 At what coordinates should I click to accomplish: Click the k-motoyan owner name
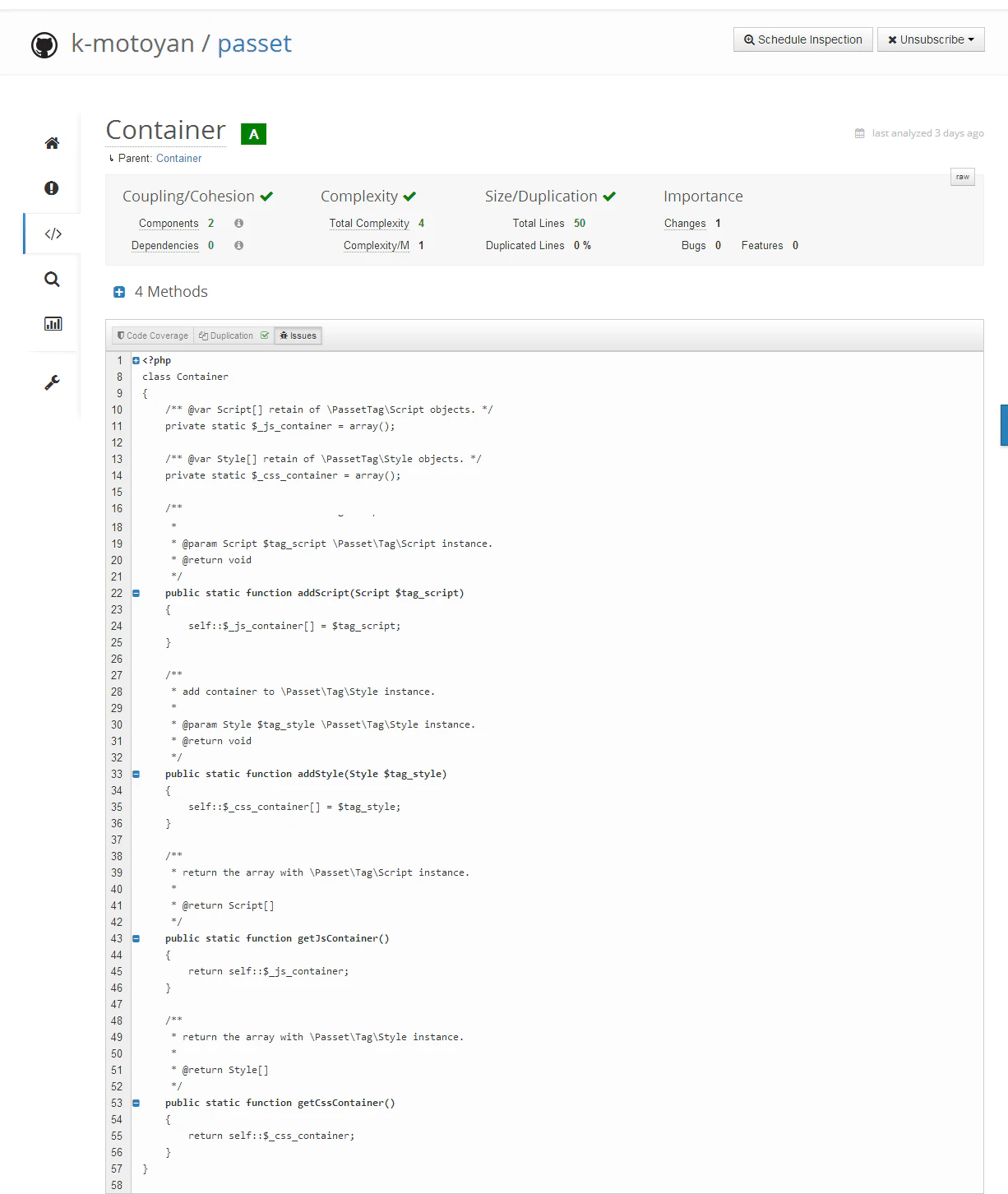pyautogui.click(x=133, y=44)
